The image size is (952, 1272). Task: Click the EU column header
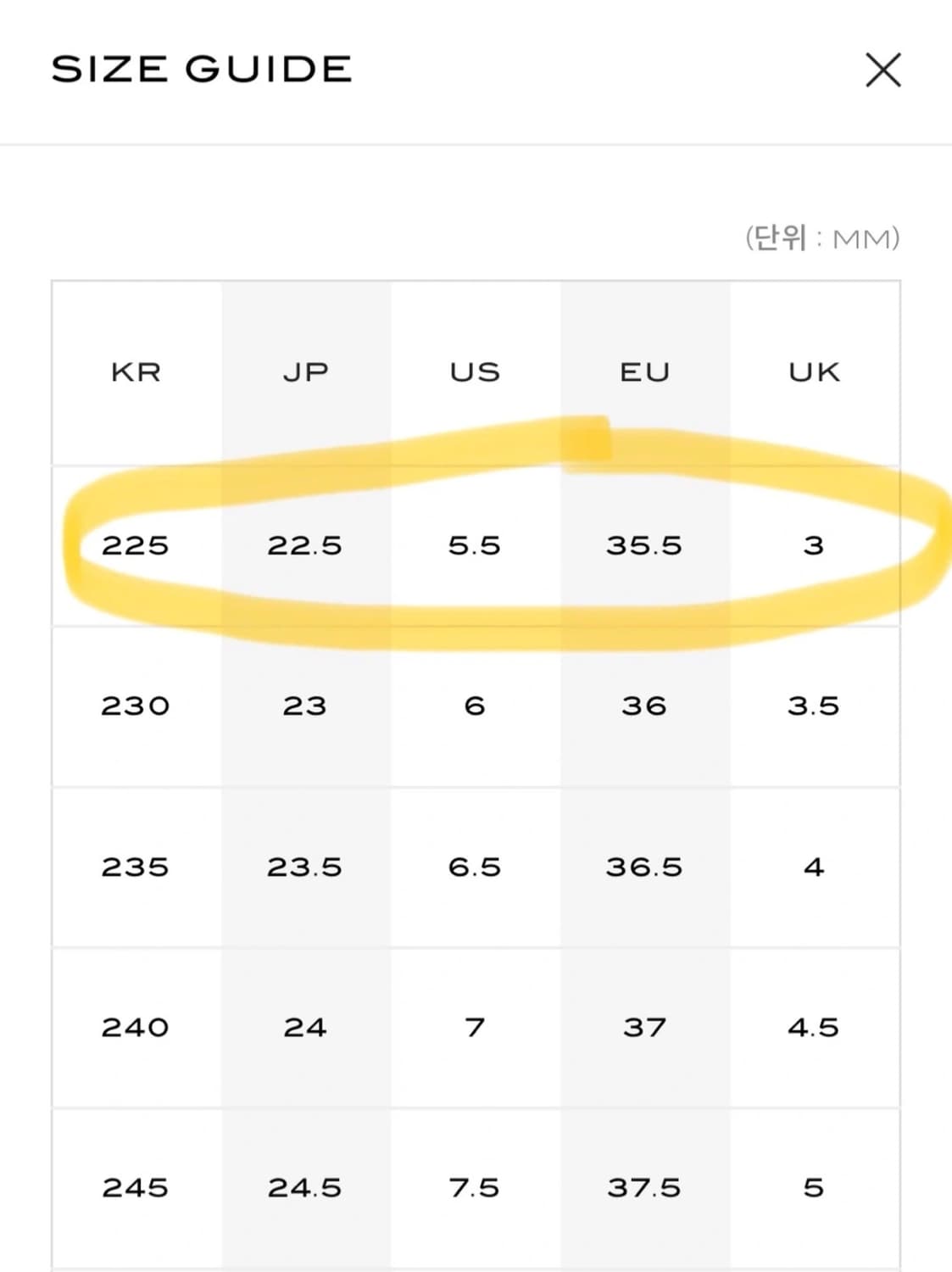[644, 372]
